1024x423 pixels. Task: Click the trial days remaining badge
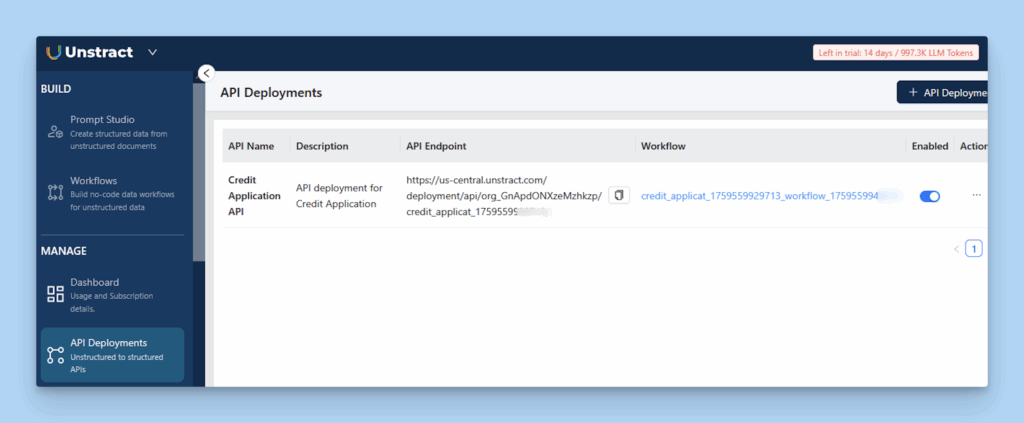(x=896, y=52)
